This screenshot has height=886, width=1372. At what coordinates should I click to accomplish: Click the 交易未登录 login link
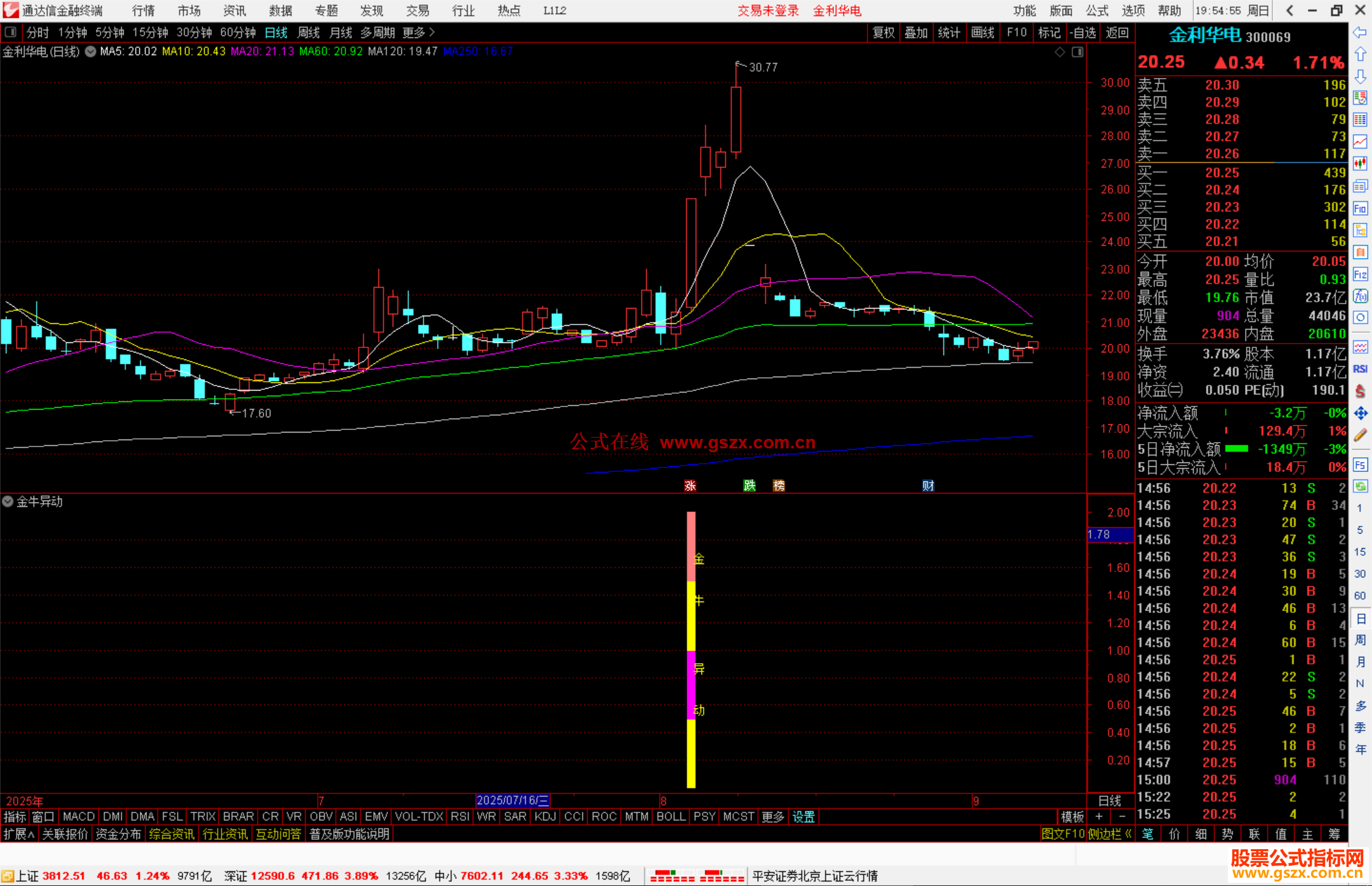coord(768,11)
